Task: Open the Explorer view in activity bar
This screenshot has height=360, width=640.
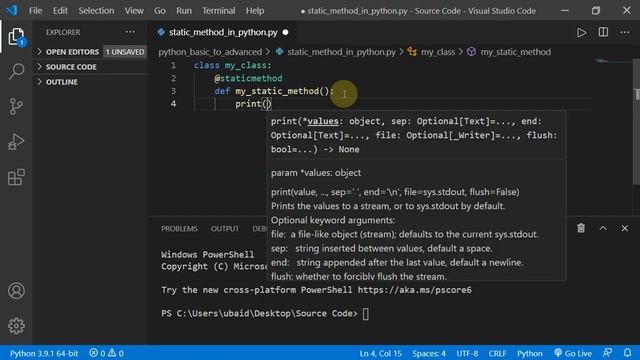Action: coord(16,37)
